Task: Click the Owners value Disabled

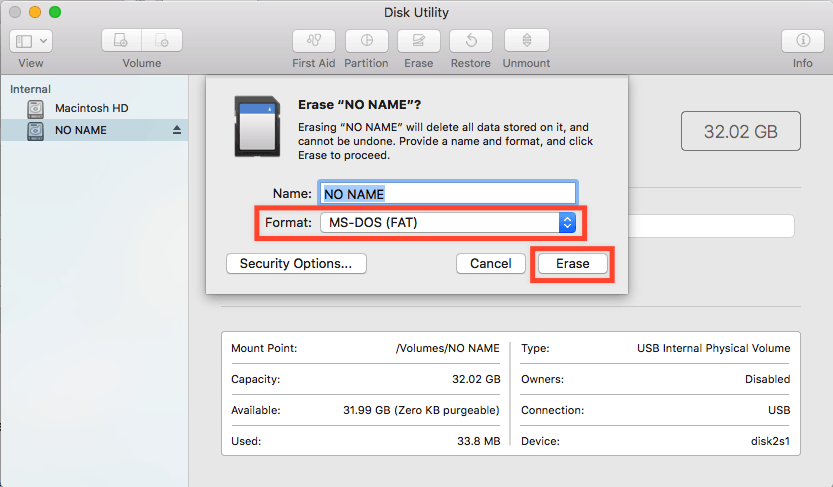Action: pyautogui.click(x=767, y=379)
